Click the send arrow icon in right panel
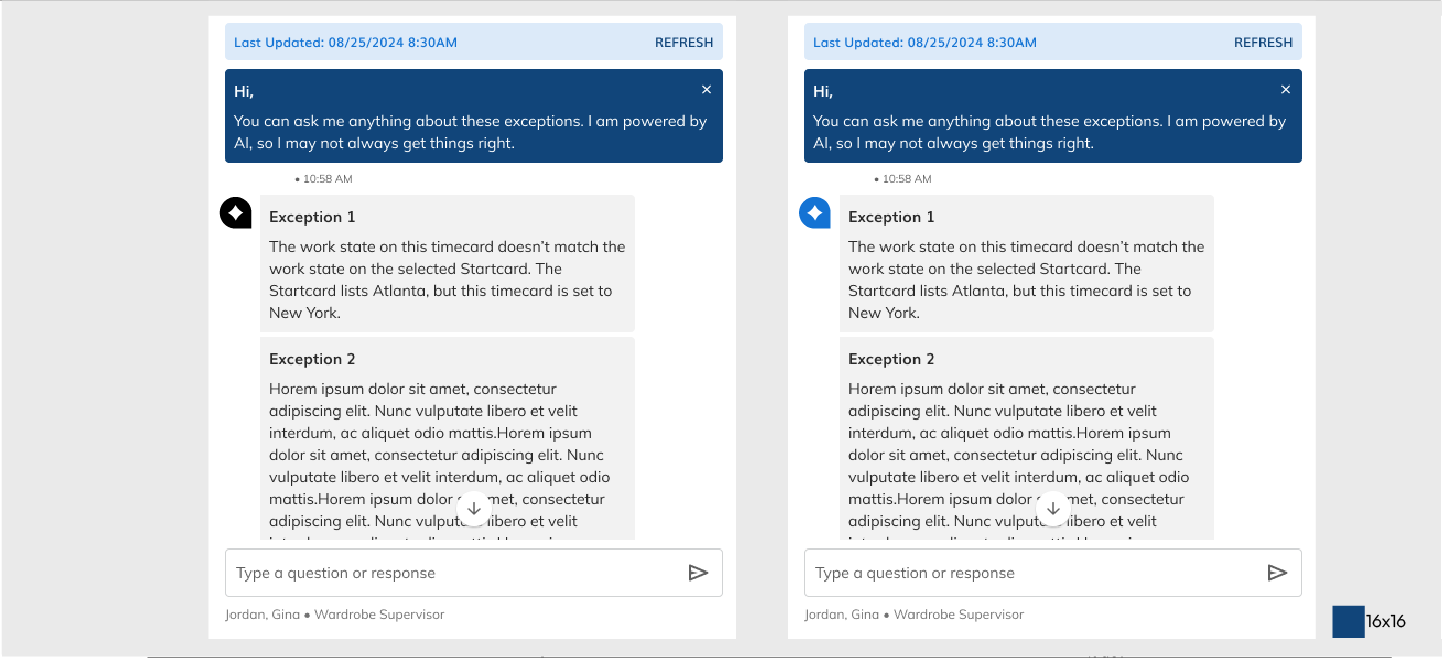The width and height of the screenshot is (1442, 658). click(x=1277, y=573)
